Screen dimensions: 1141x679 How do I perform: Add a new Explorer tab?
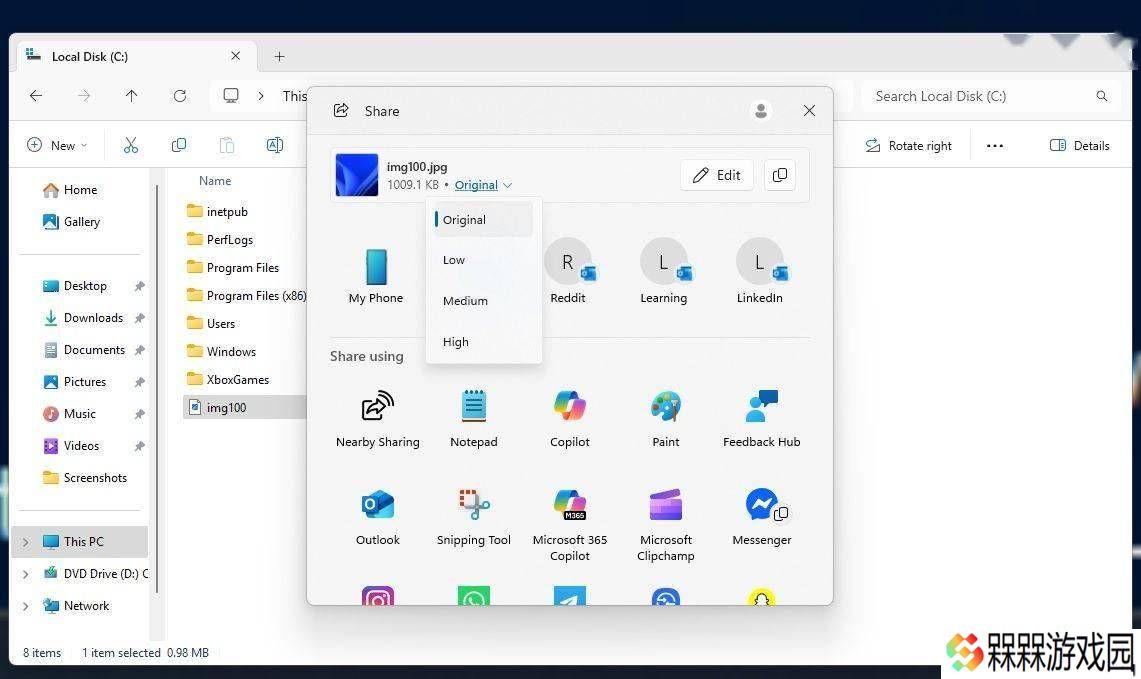(x=279, y=57)
